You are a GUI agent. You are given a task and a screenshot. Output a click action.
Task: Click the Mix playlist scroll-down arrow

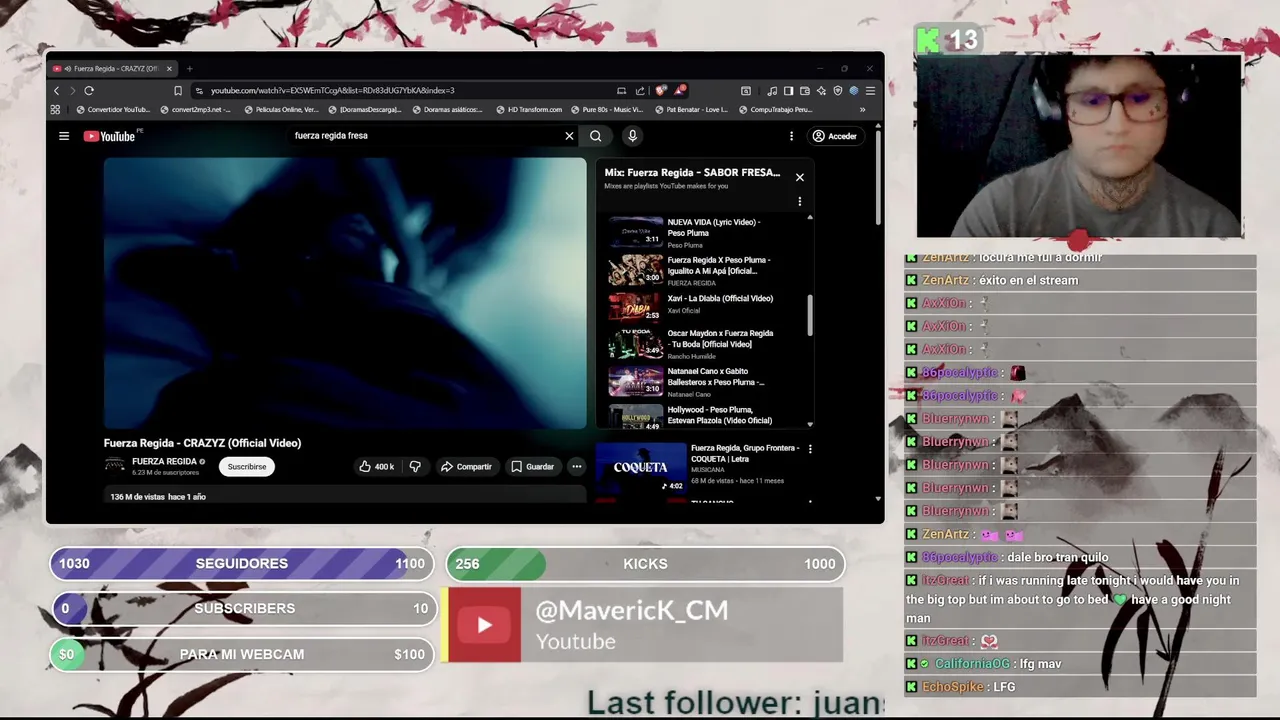(810, 424)
